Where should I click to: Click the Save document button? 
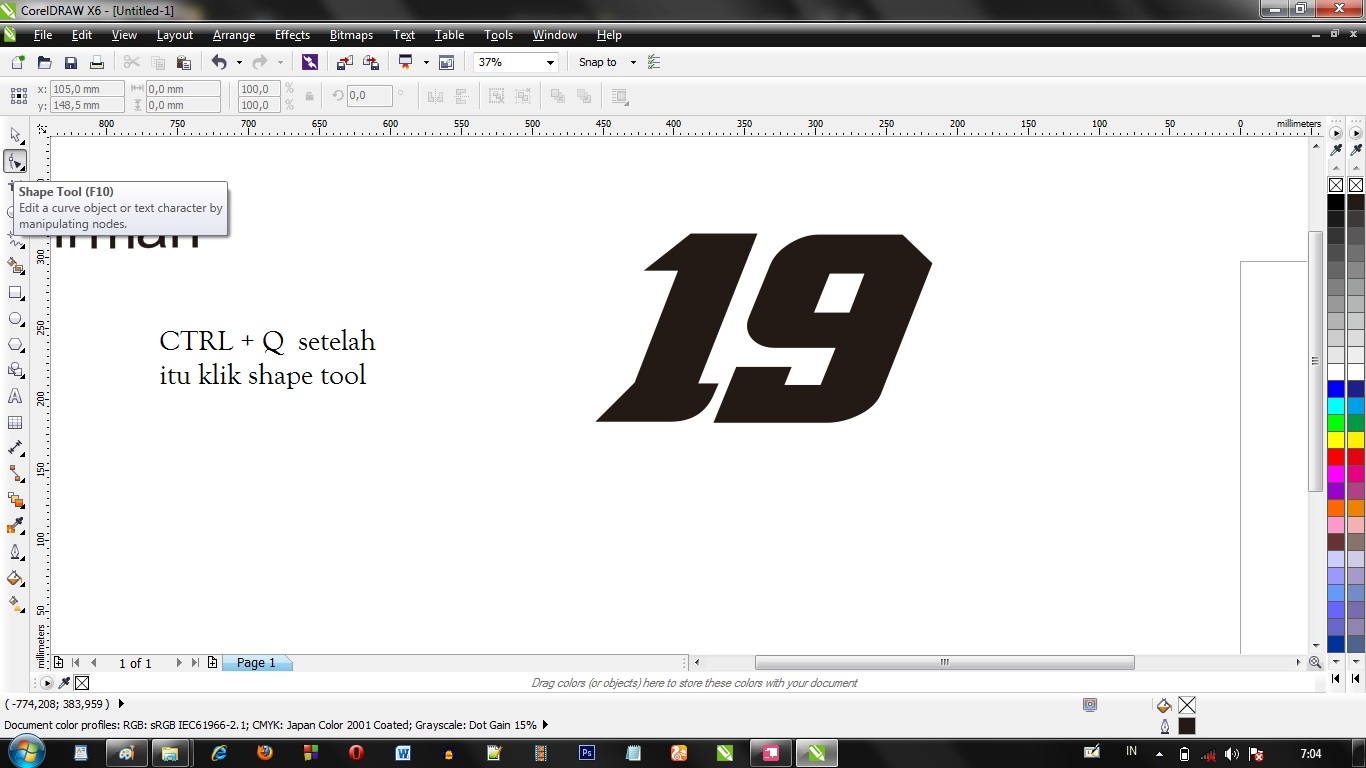pos(71,62)
